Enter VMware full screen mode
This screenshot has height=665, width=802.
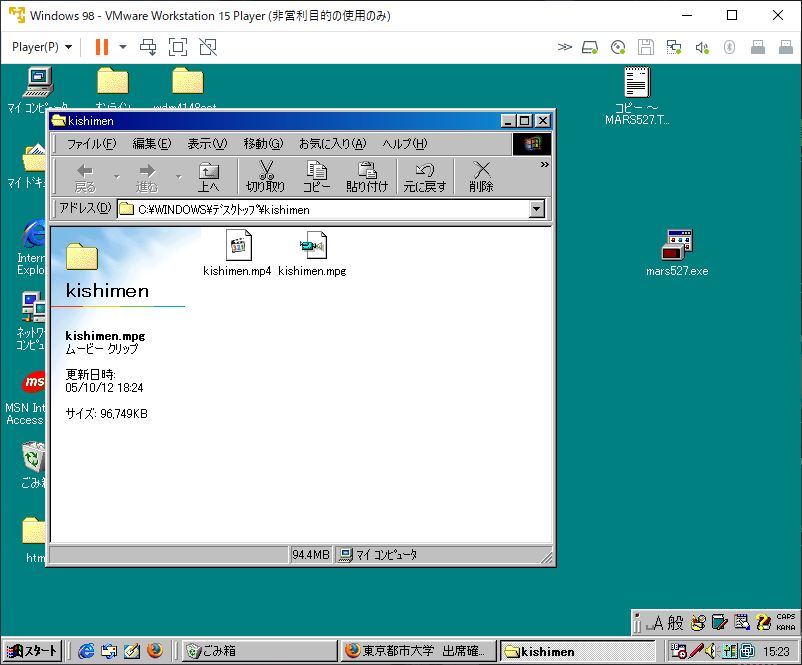pos(178,47)
